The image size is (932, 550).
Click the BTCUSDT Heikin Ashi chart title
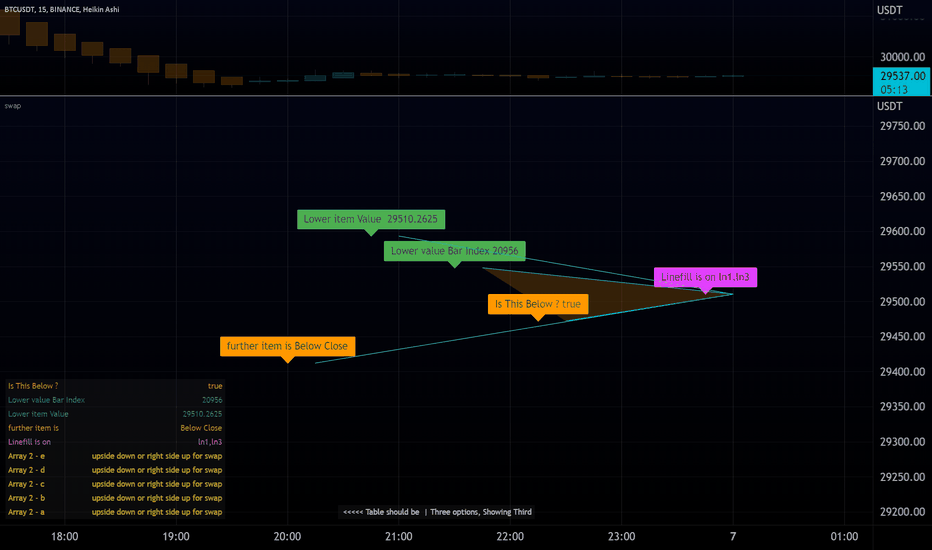coord(62,10)
